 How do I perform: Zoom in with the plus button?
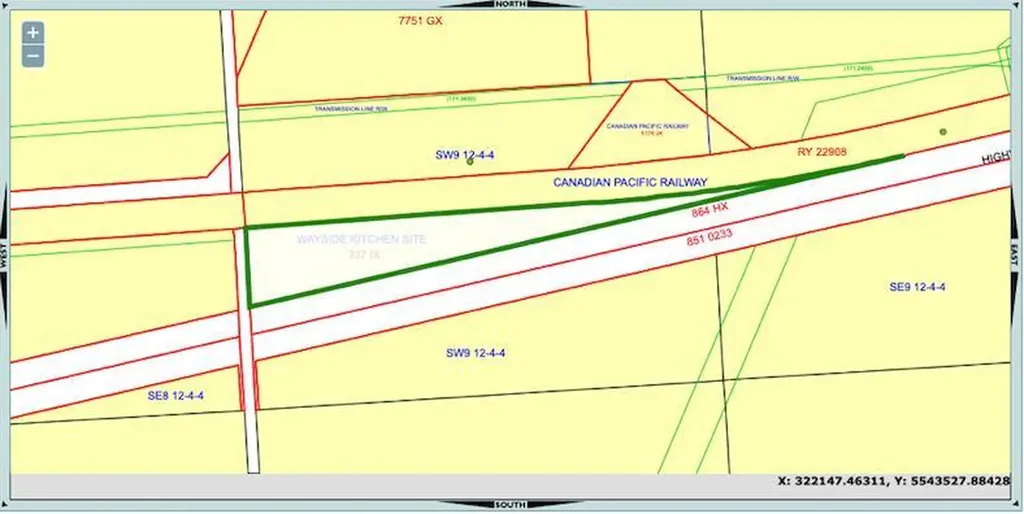[x=33, y=32]
